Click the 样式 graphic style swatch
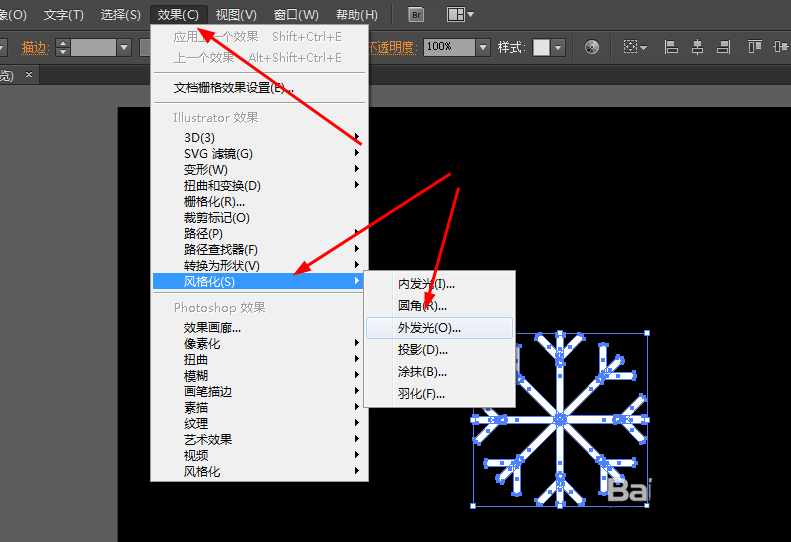The height and width of the screenshot is (542, 791). [541, 47]
